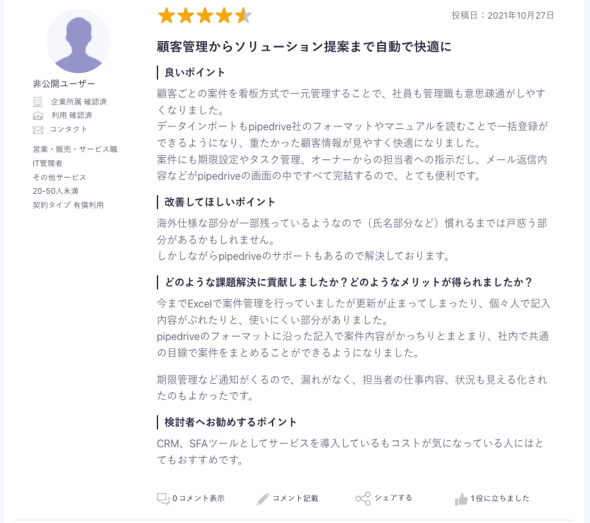This screenshot has width=590, height=523.
Task: Click the pencil icon for writing comment
Action: [x=263, y=499]
